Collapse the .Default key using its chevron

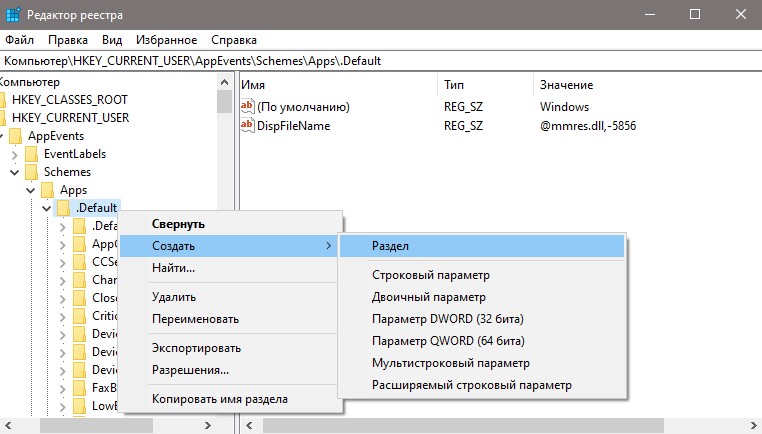47,208
